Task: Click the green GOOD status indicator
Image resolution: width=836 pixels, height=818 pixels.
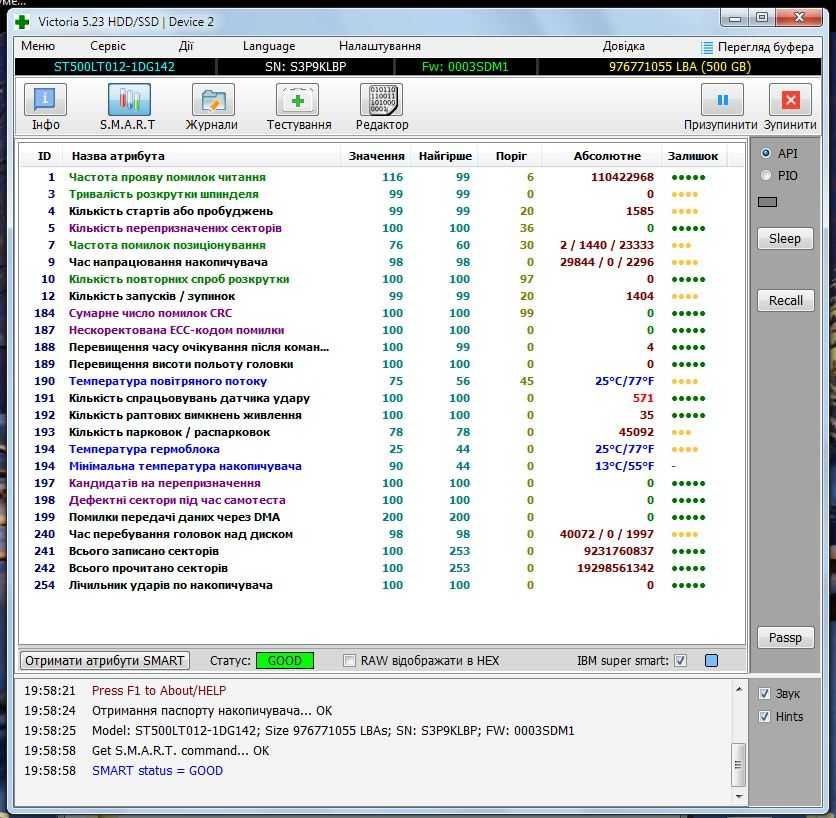Action: click(x=285, y=661)
